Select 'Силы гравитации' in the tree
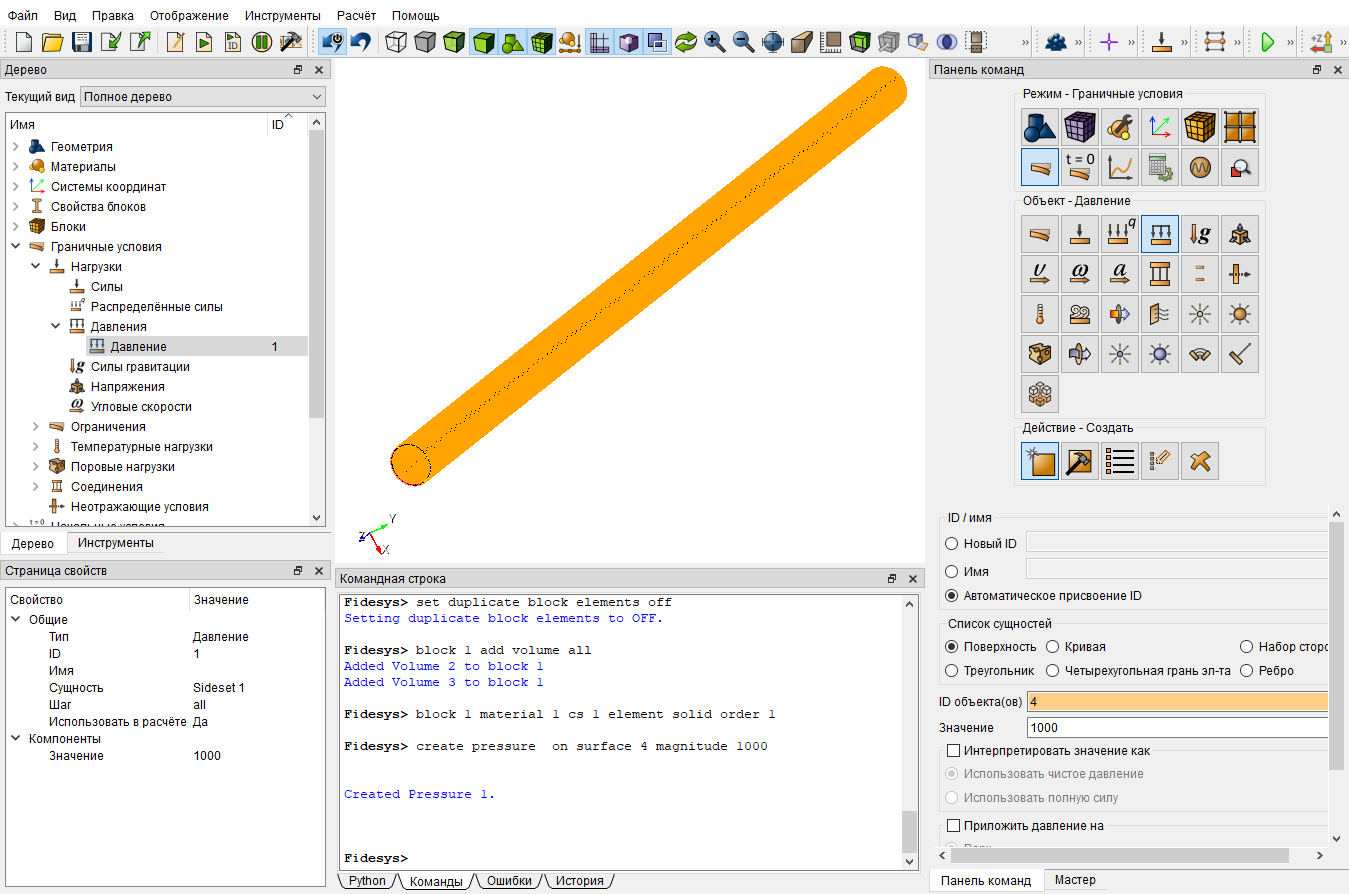The image size is (1349, 894). 140,367
